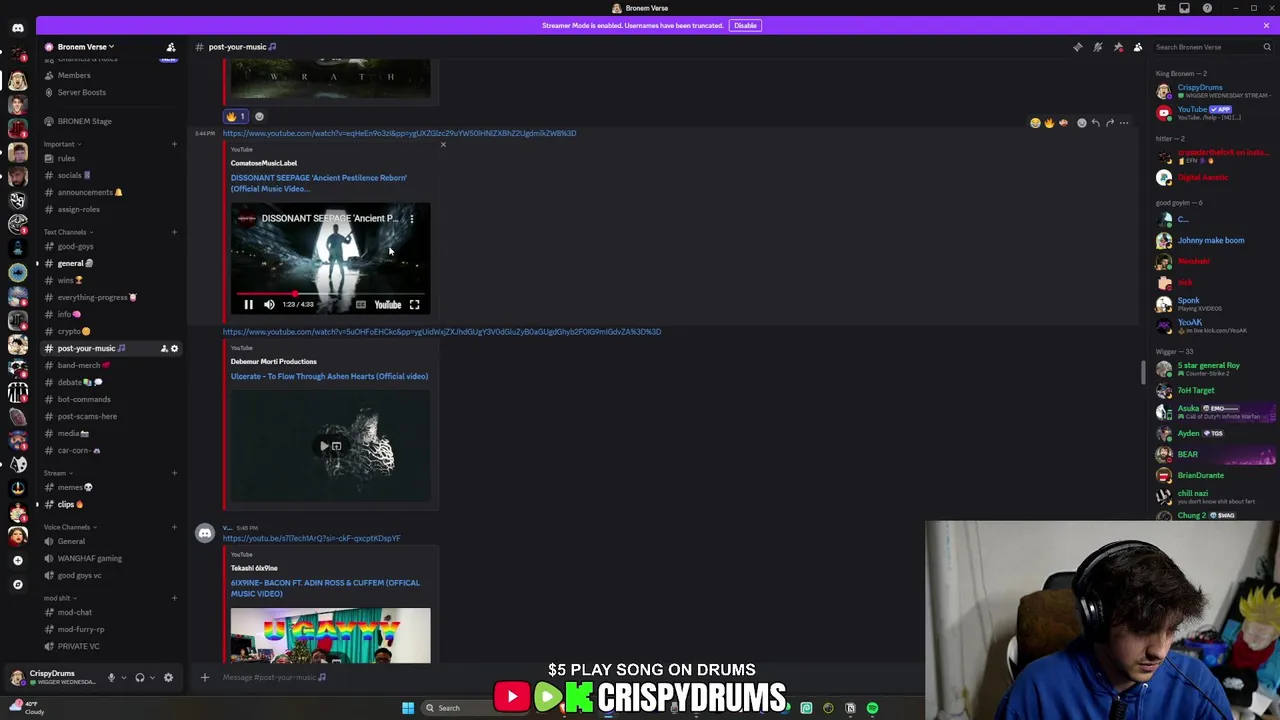Viewport: 1280px width, 720px height.
Task: Open the general text channel
Action: (x=110, y=263)
